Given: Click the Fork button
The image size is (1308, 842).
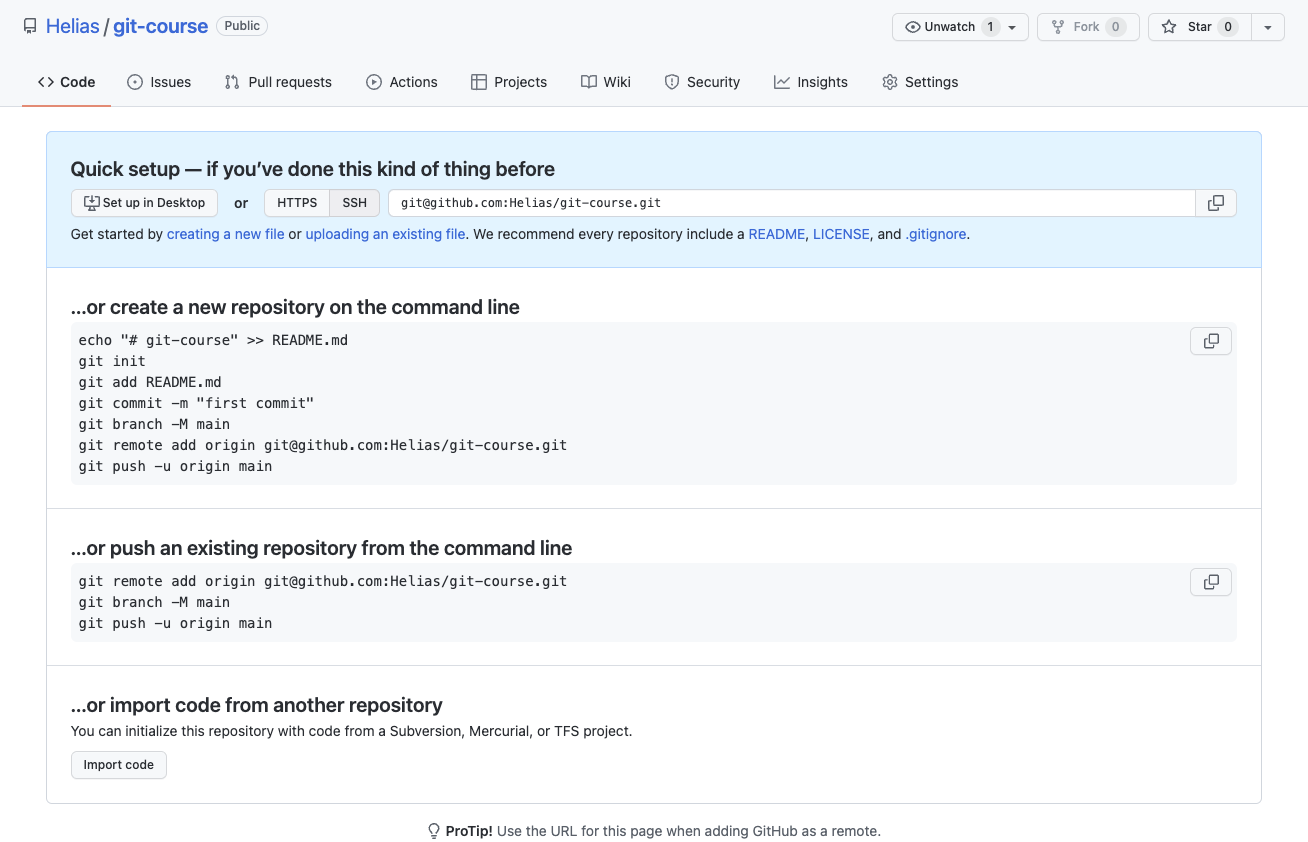Looking at the screenshot, I should pos(1088,27).
